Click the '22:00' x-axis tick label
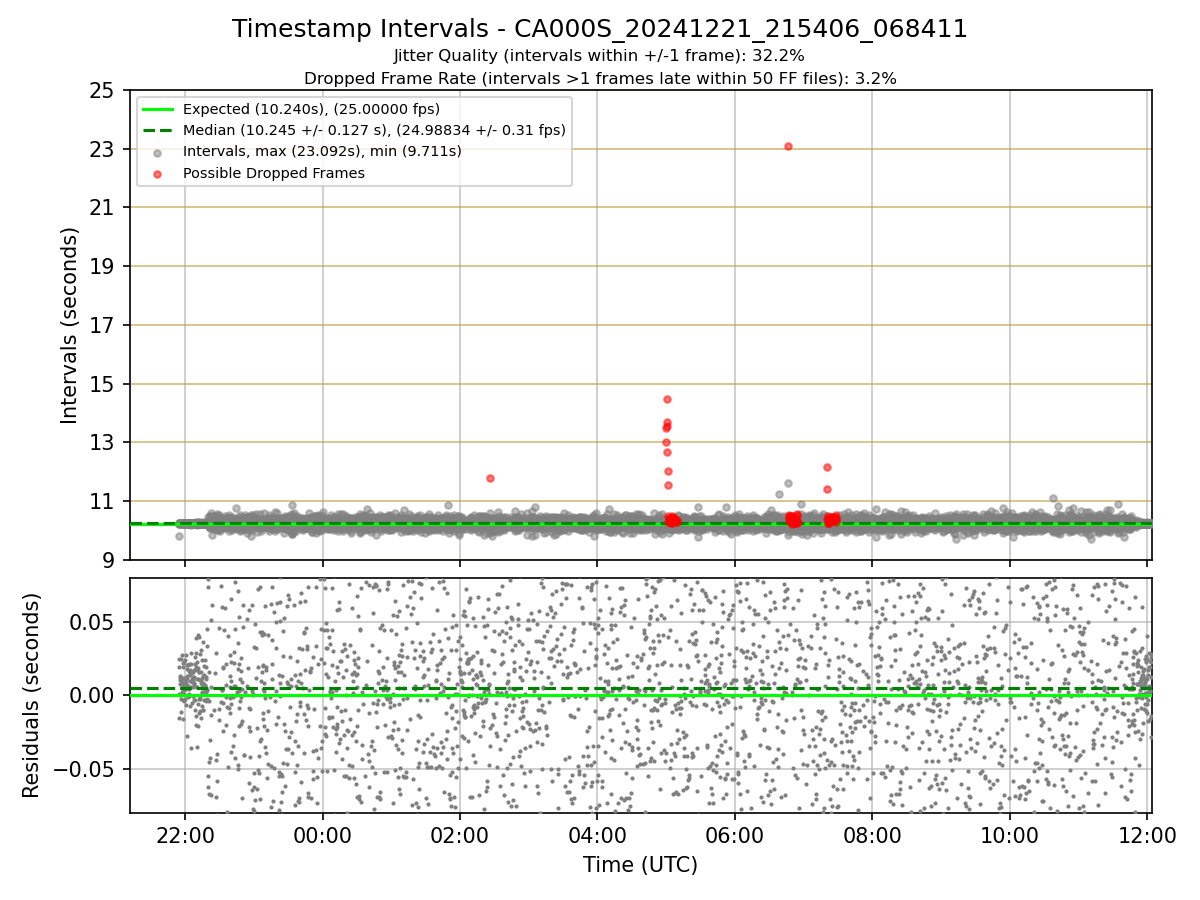This screenshot has width=1200, height=900. click(185, 834)
